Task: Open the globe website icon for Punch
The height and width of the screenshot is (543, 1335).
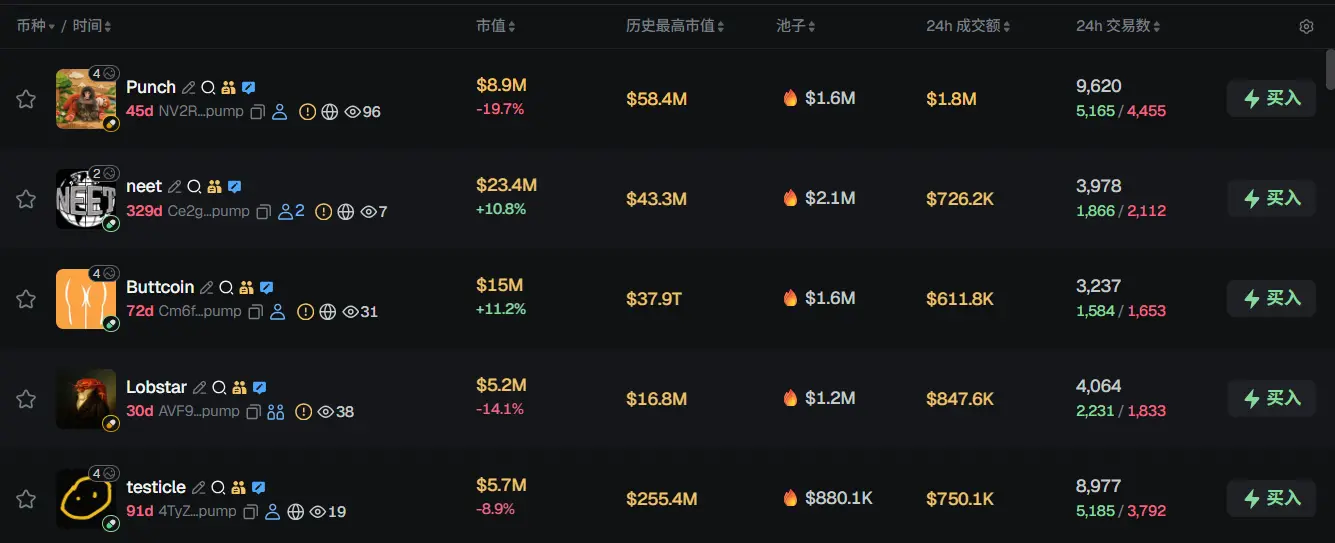Action: (330, 112)
